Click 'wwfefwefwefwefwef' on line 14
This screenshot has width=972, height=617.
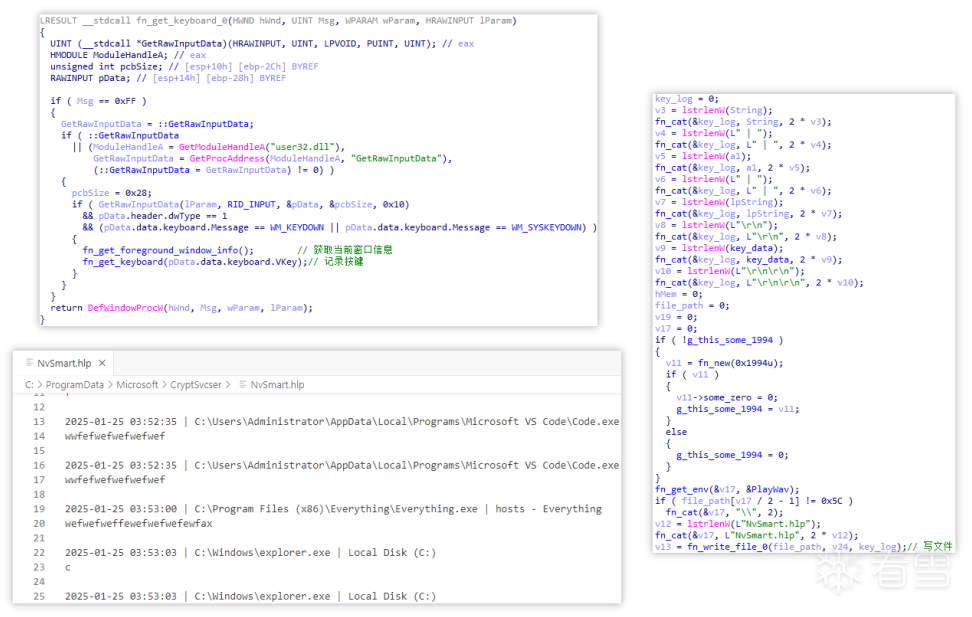115,437
